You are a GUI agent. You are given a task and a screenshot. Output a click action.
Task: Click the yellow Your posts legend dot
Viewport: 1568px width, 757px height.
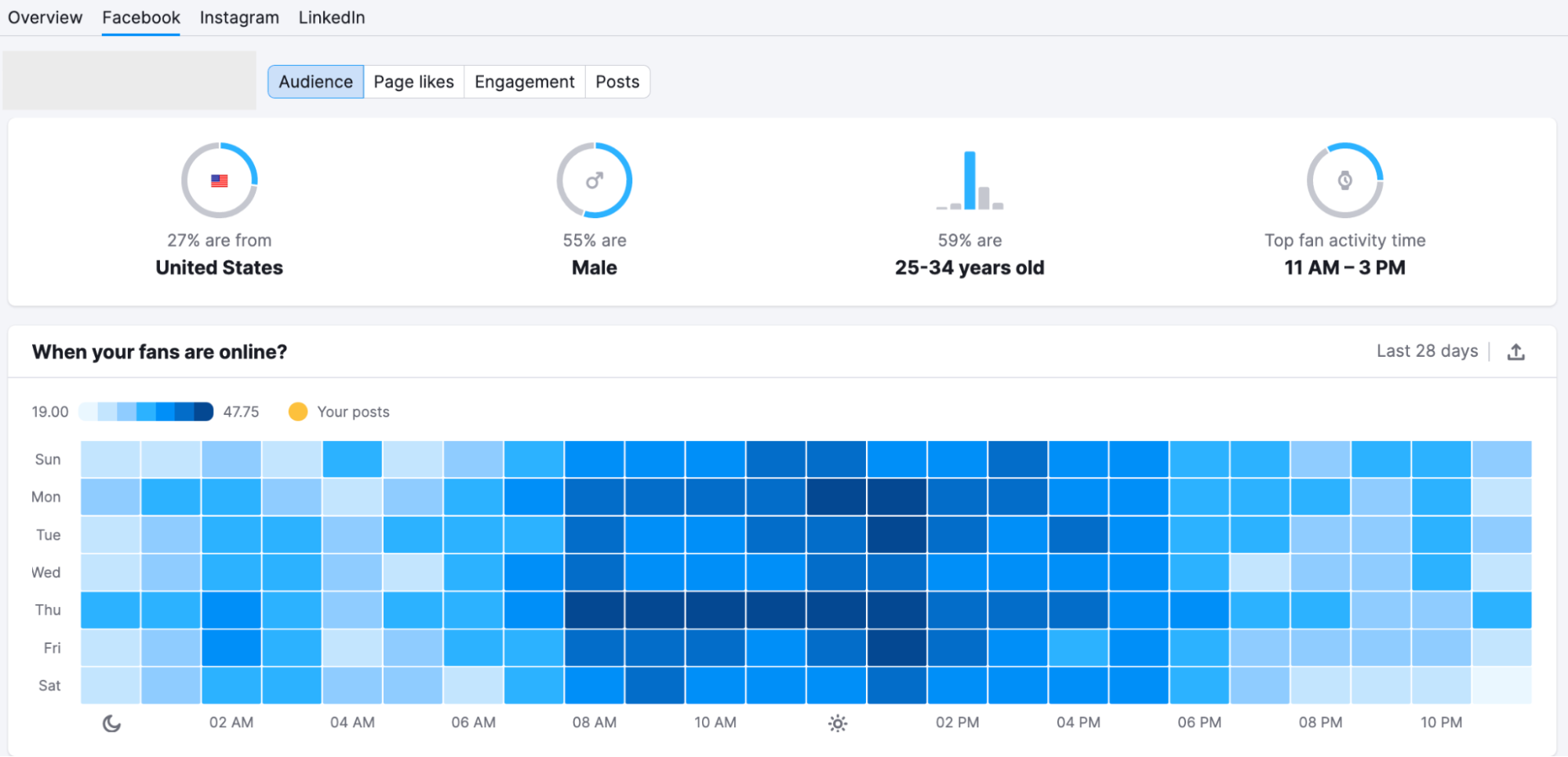[x=297, y=411]
